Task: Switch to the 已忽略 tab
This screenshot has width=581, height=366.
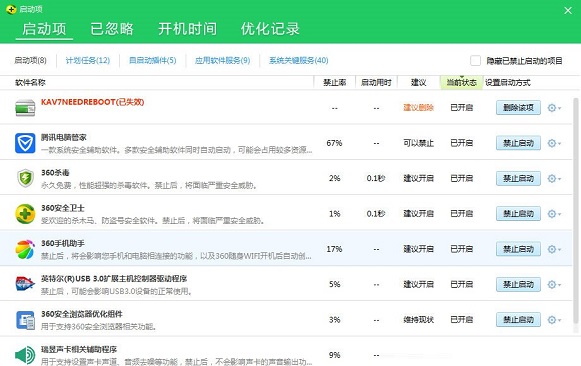Action: [x=112, y=29]
